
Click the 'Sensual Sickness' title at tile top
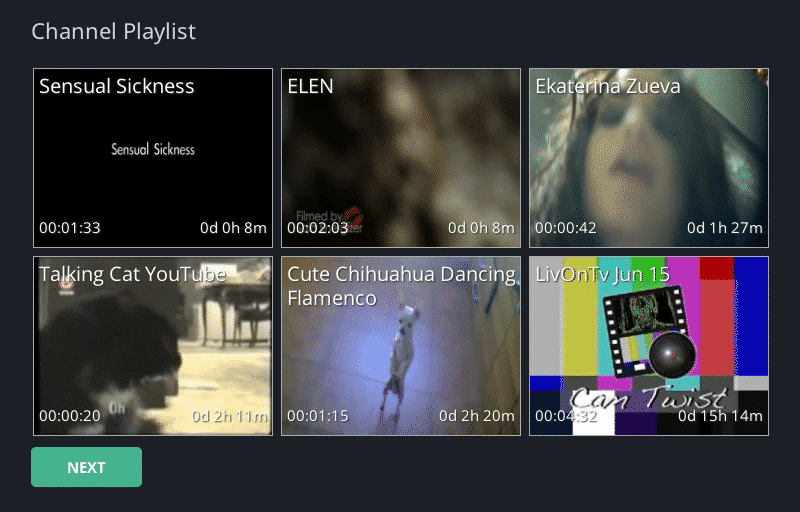(x=117, y=86)
